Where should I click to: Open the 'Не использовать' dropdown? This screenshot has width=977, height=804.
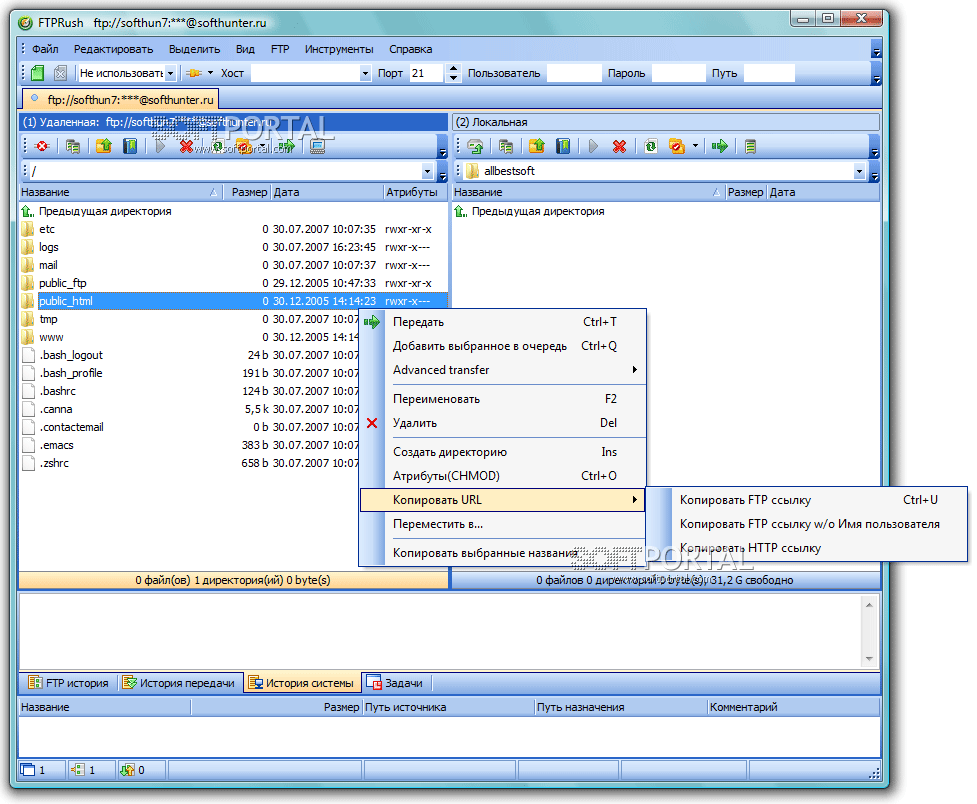point(170,74)
